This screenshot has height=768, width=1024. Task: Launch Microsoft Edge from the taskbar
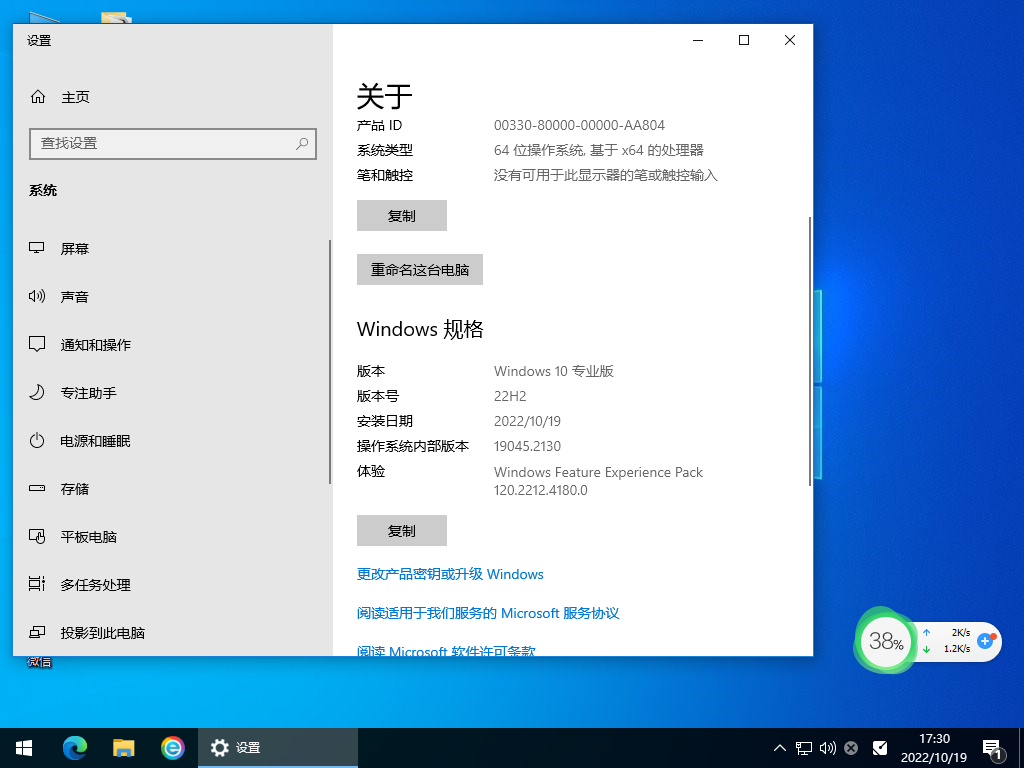75,747
